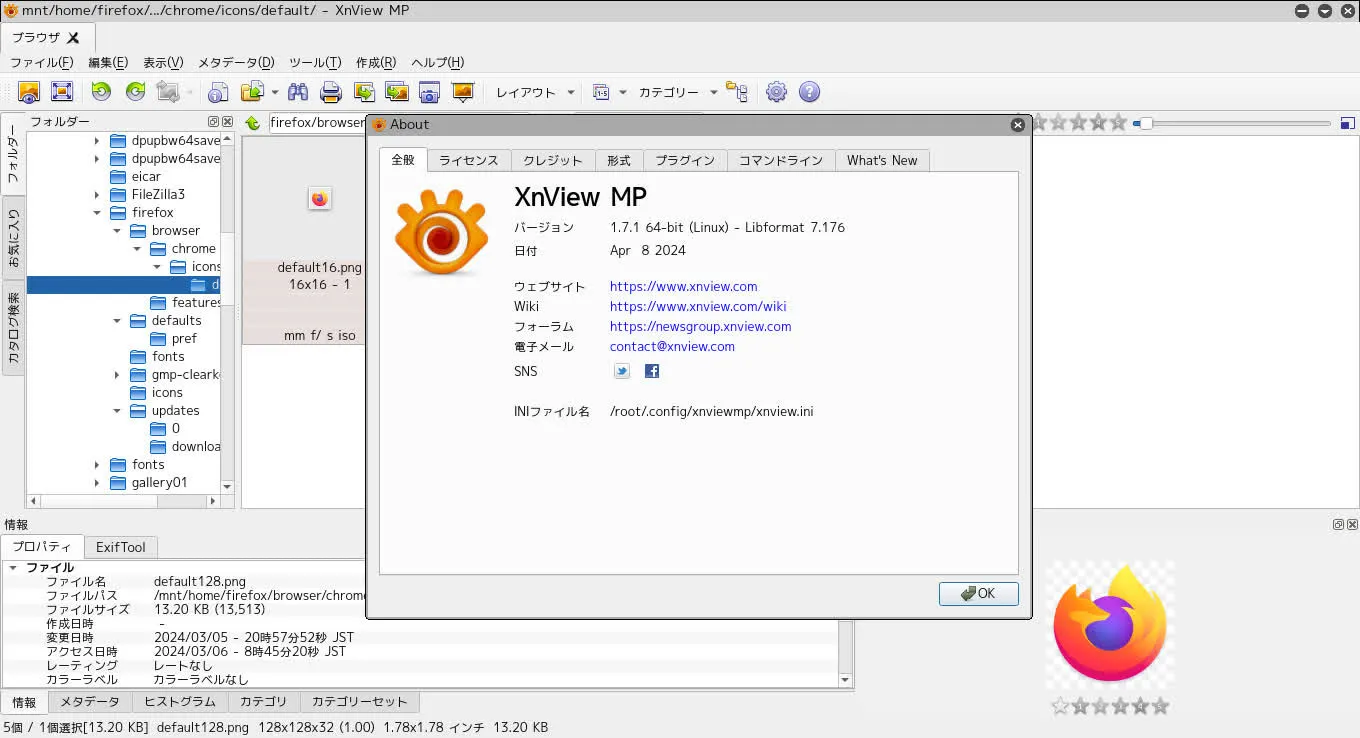Collapse the ファイル section in properties
The height and width of the screenshot is (738, 1360).
pos(13,568)
